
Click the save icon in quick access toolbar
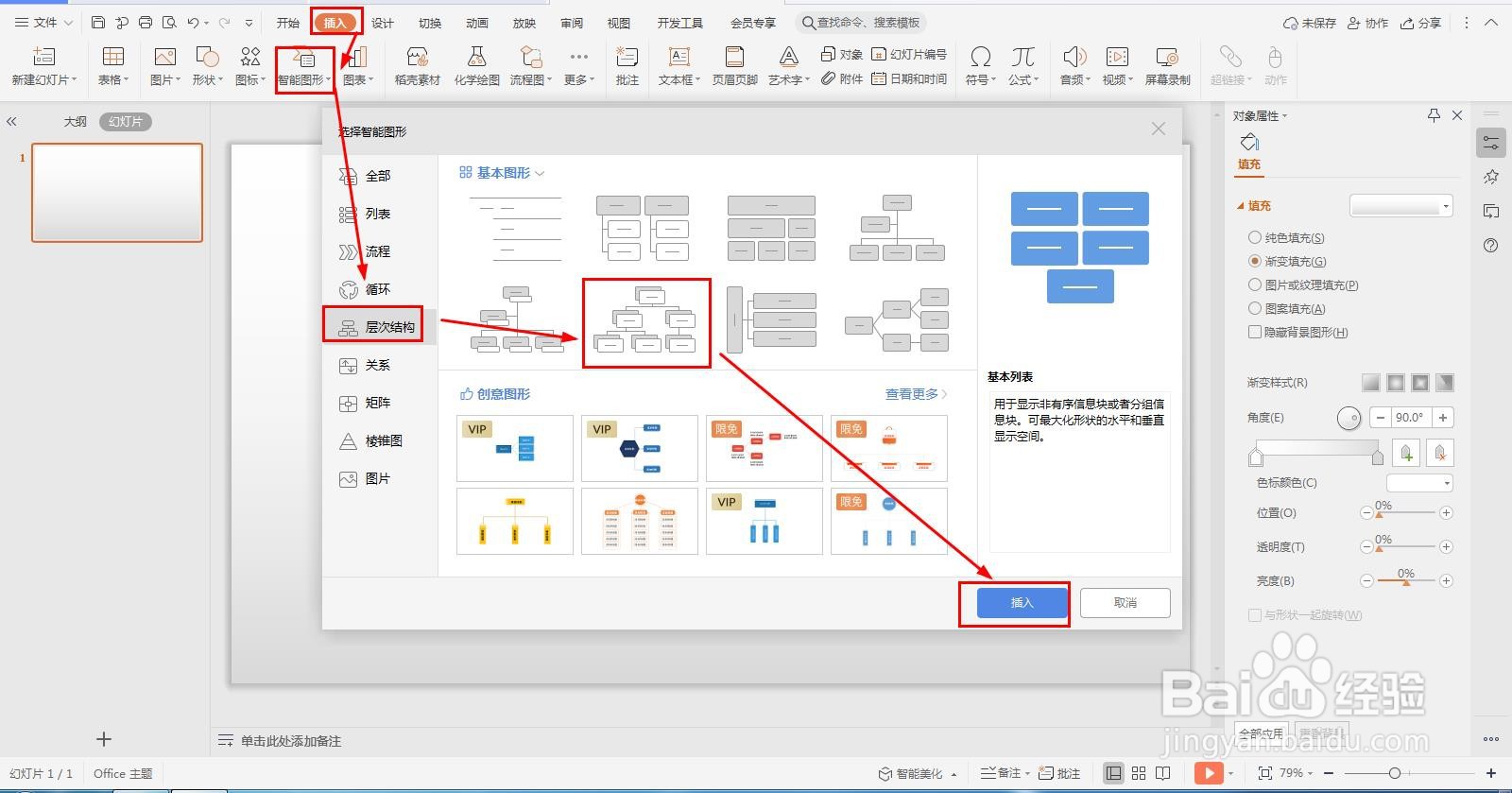tap(98, 22)
